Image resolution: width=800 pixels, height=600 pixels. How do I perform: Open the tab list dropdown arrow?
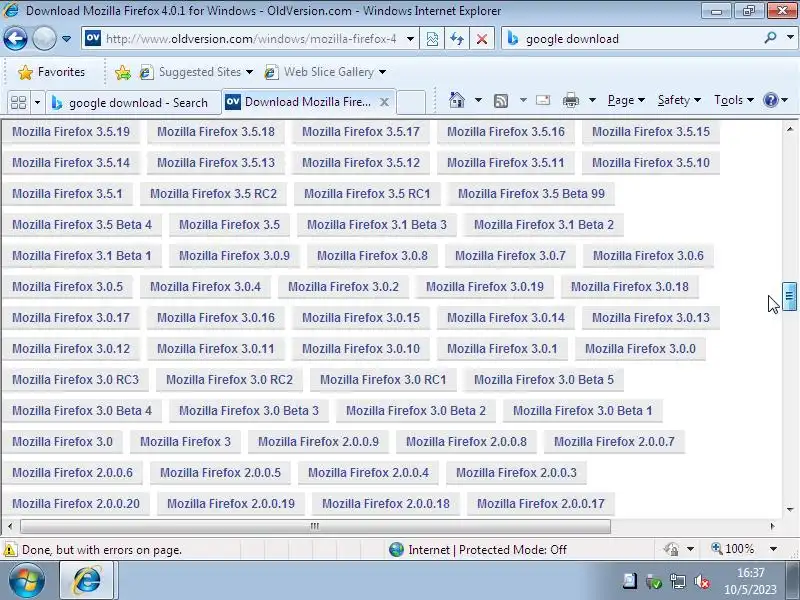37,103
